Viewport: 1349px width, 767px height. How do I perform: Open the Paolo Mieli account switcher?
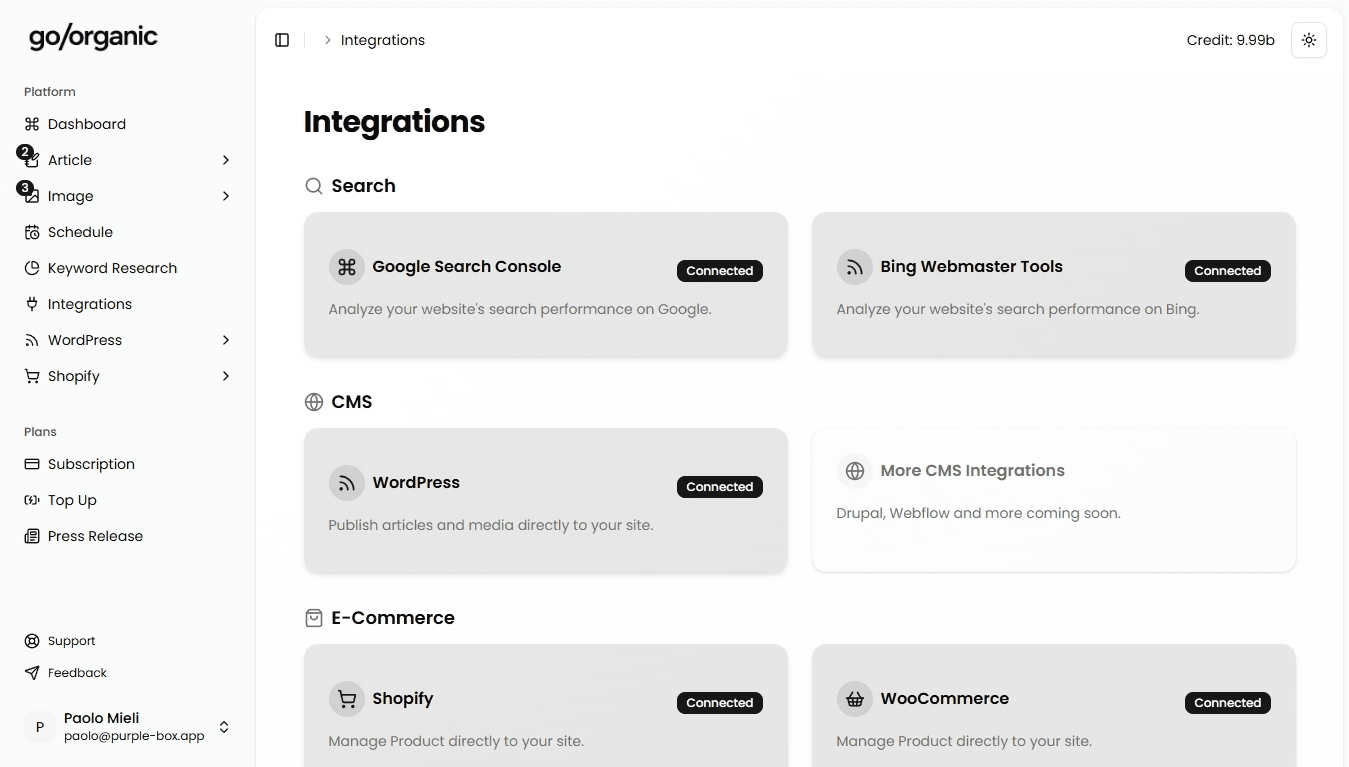[224, 727]
